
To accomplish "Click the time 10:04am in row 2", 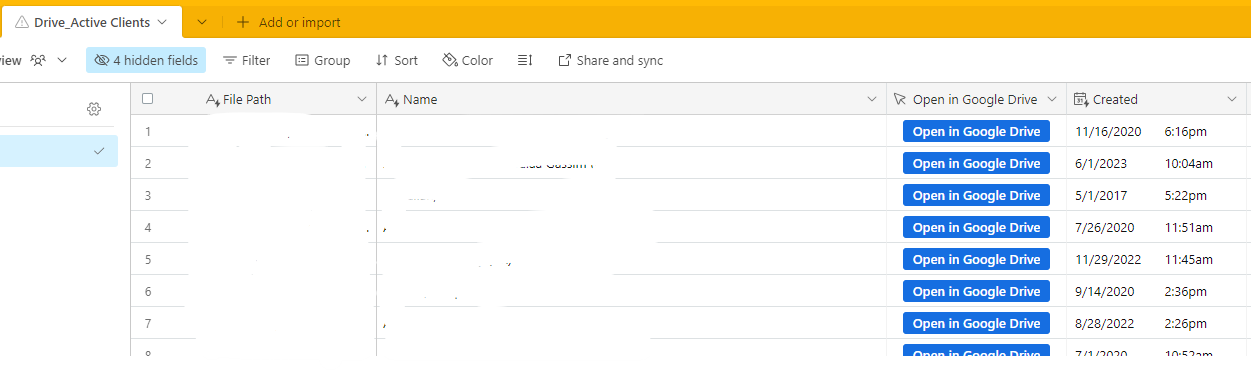I will tap(1189, 163).
